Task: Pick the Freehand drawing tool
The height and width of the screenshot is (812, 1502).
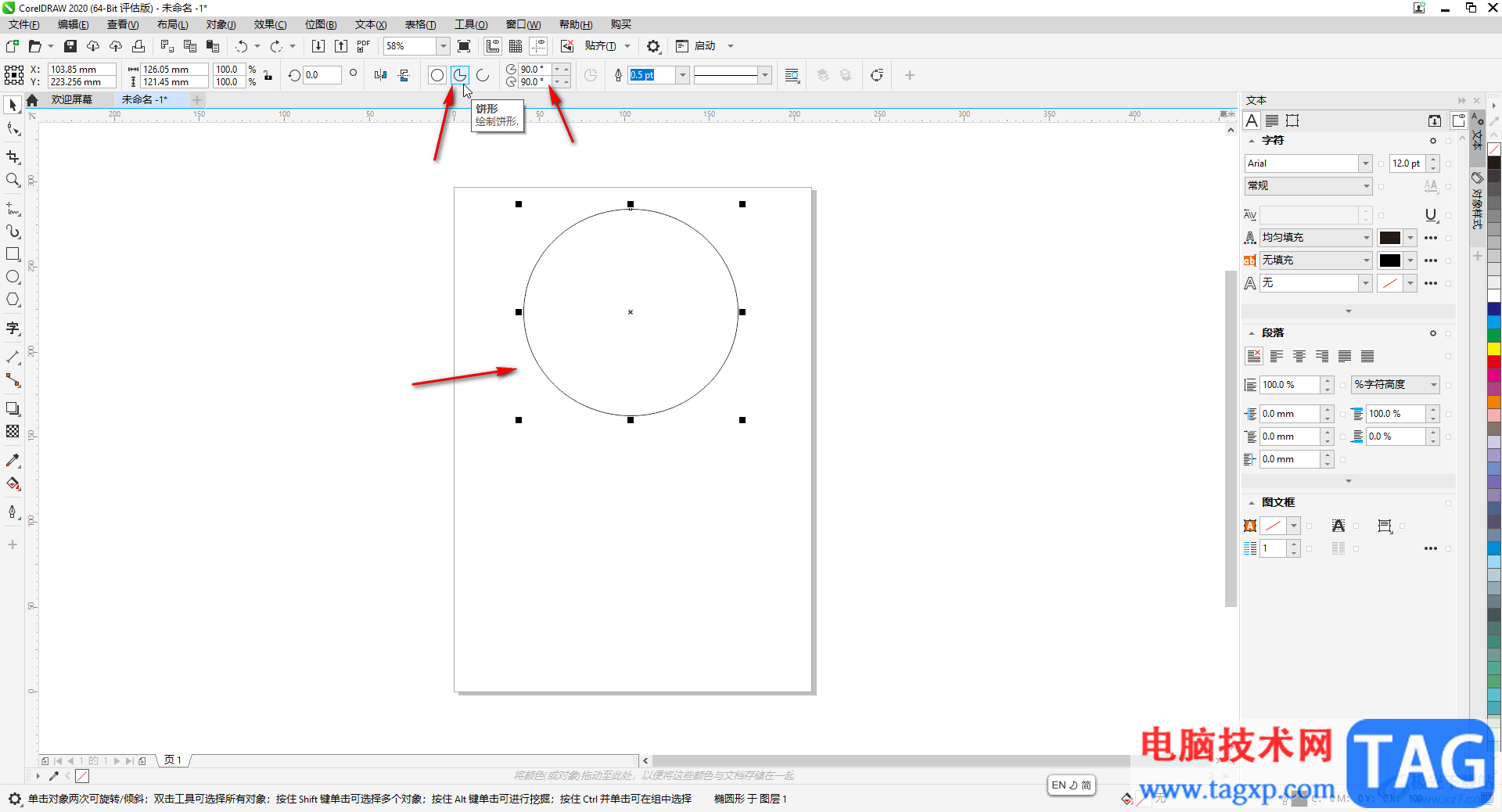Action: click(13, 209)
